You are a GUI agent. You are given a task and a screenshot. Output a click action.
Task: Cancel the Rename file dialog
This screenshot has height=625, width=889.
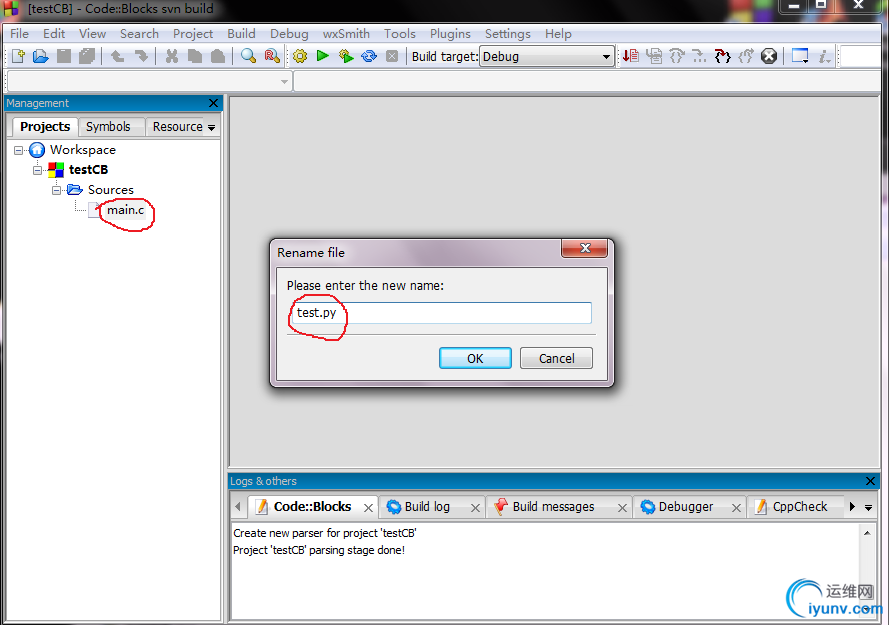556,358
